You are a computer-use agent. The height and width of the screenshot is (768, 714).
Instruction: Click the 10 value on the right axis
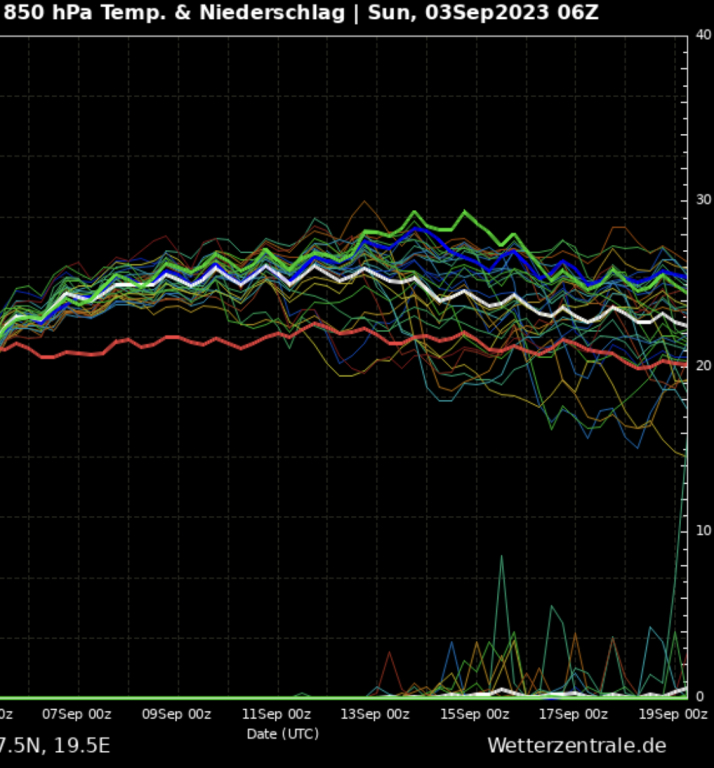(x=703, y=530)
